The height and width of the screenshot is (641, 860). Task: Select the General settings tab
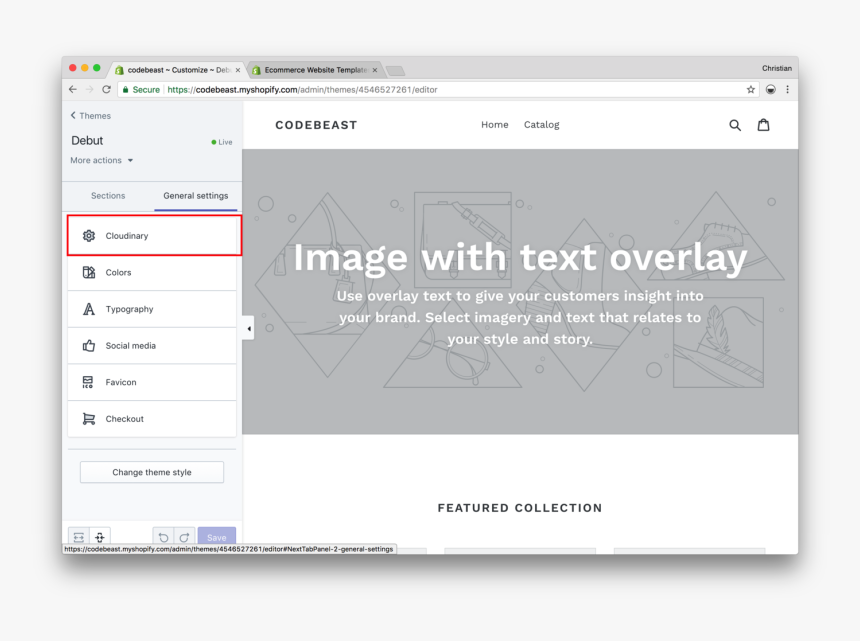click(x=196, y=196)
